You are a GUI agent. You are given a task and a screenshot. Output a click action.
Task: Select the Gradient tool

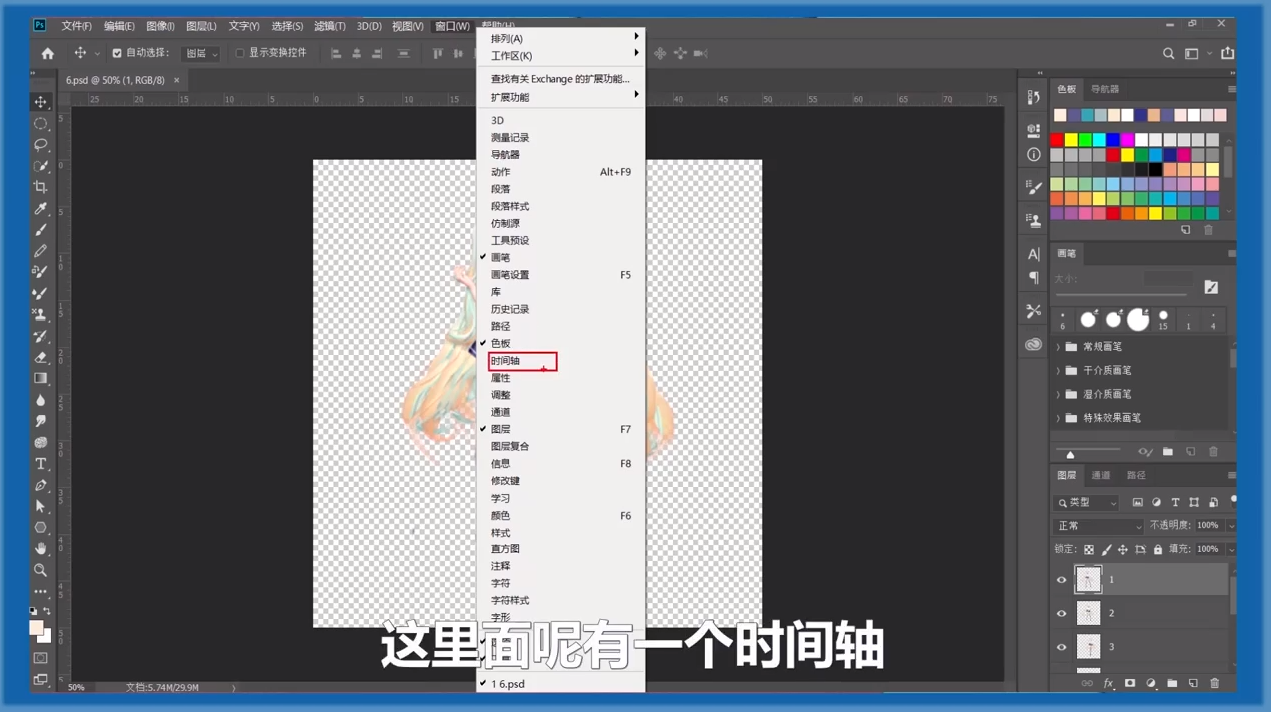(x=41, y=379)
